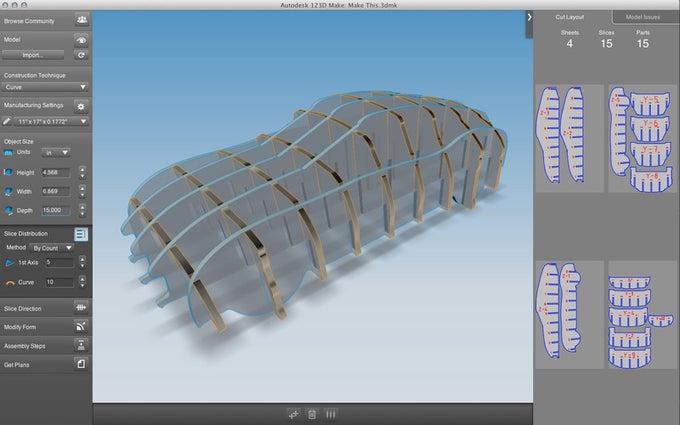Click the Curve count field showing 10
The height and width of the screenshot is (425, 680).
click(59, 282)
